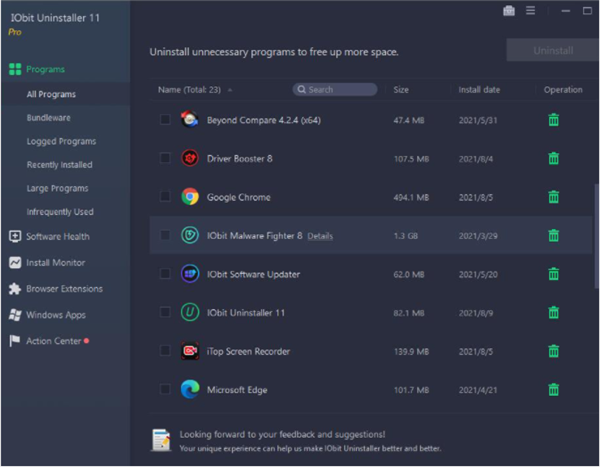Open the hamburger options menu
600x467 pixels.
530,11
